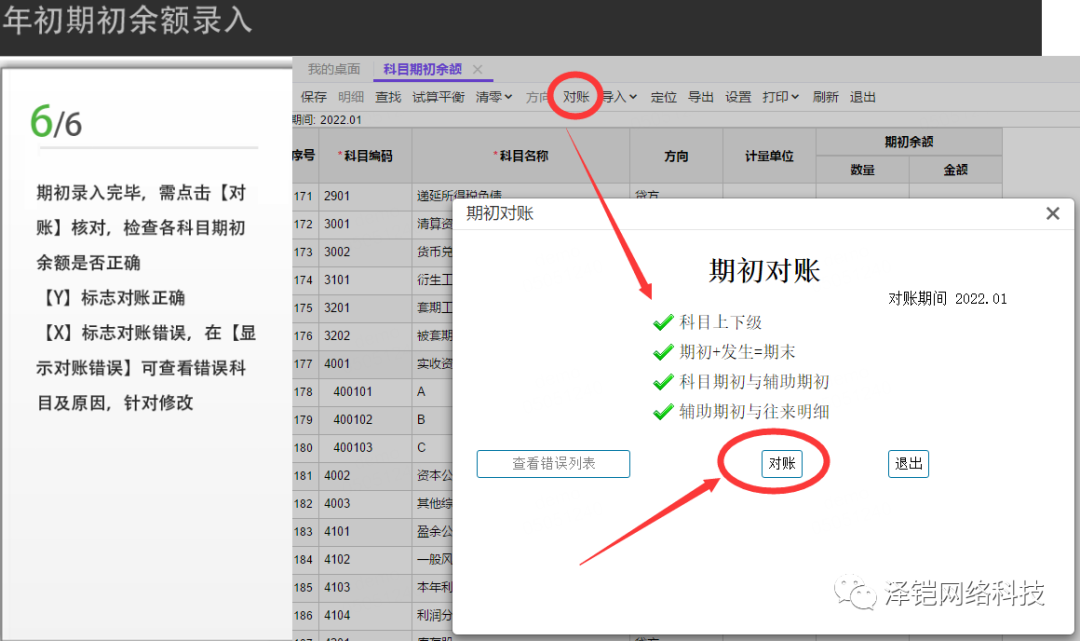Viewport: 1080px width, 641px height.
Task: Close the 科目期初余额 tab
Action: [478, 69]
